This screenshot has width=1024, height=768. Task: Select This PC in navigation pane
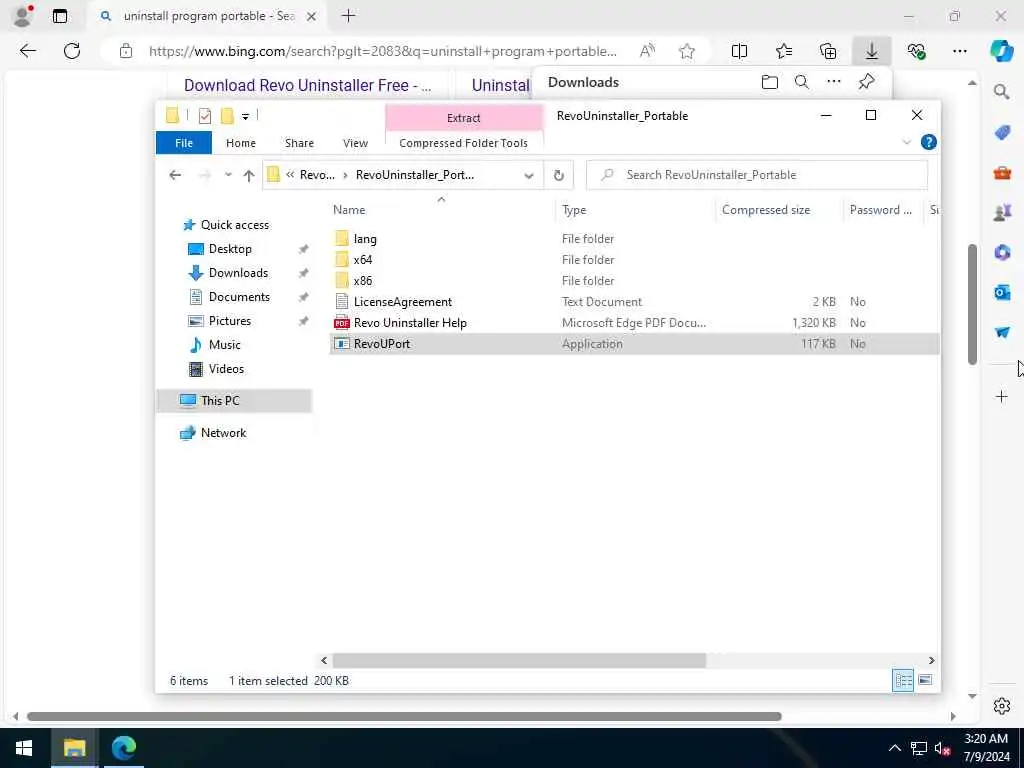tap(234, 400)
